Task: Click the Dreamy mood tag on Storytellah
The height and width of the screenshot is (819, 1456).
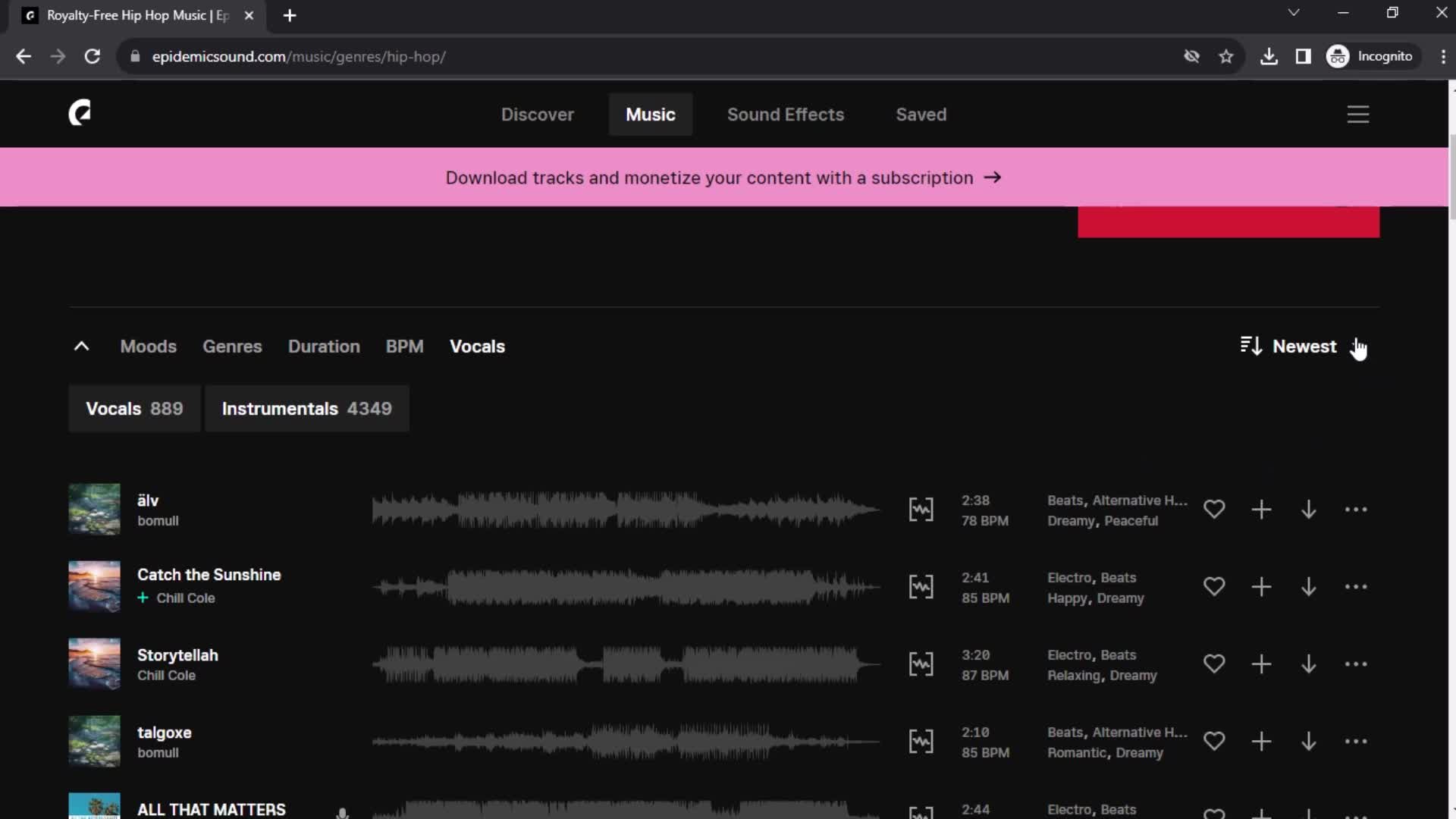Action: point(1133,676)
